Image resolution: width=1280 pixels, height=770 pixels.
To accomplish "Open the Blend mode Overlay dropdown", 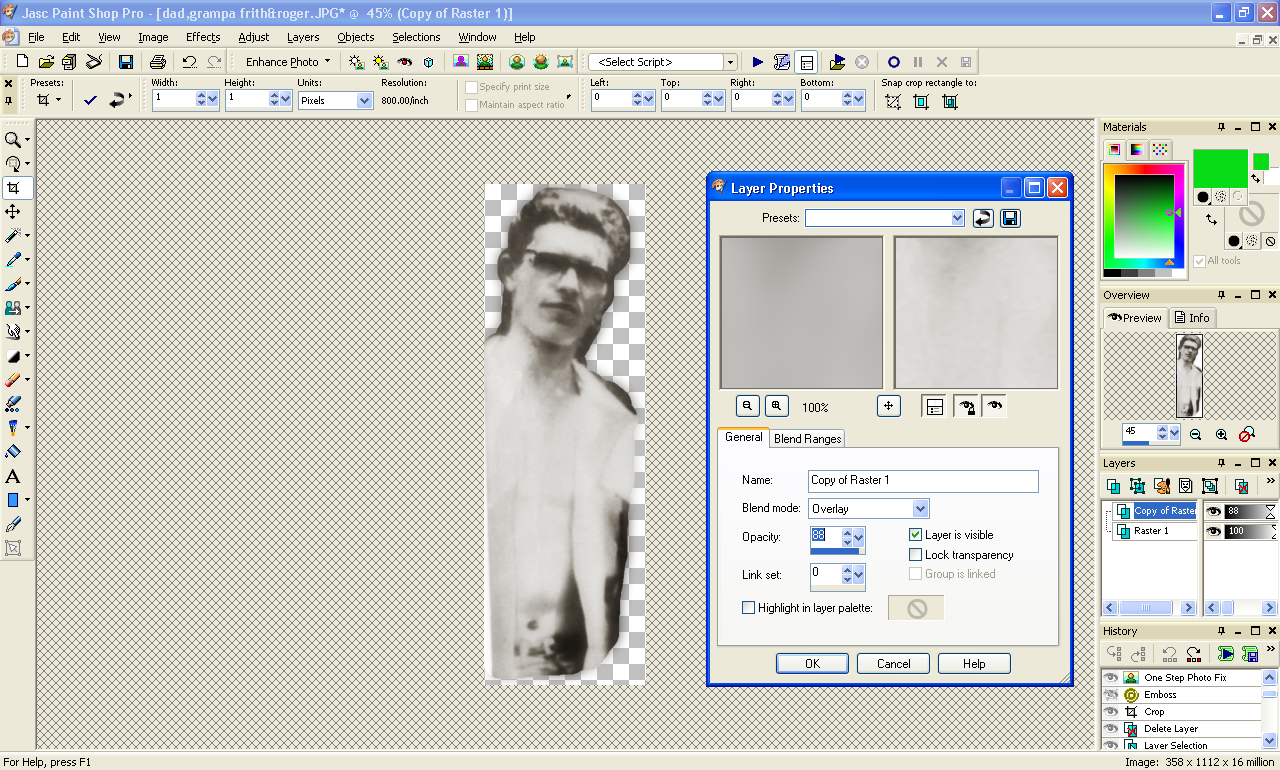I will pos(921,508).
